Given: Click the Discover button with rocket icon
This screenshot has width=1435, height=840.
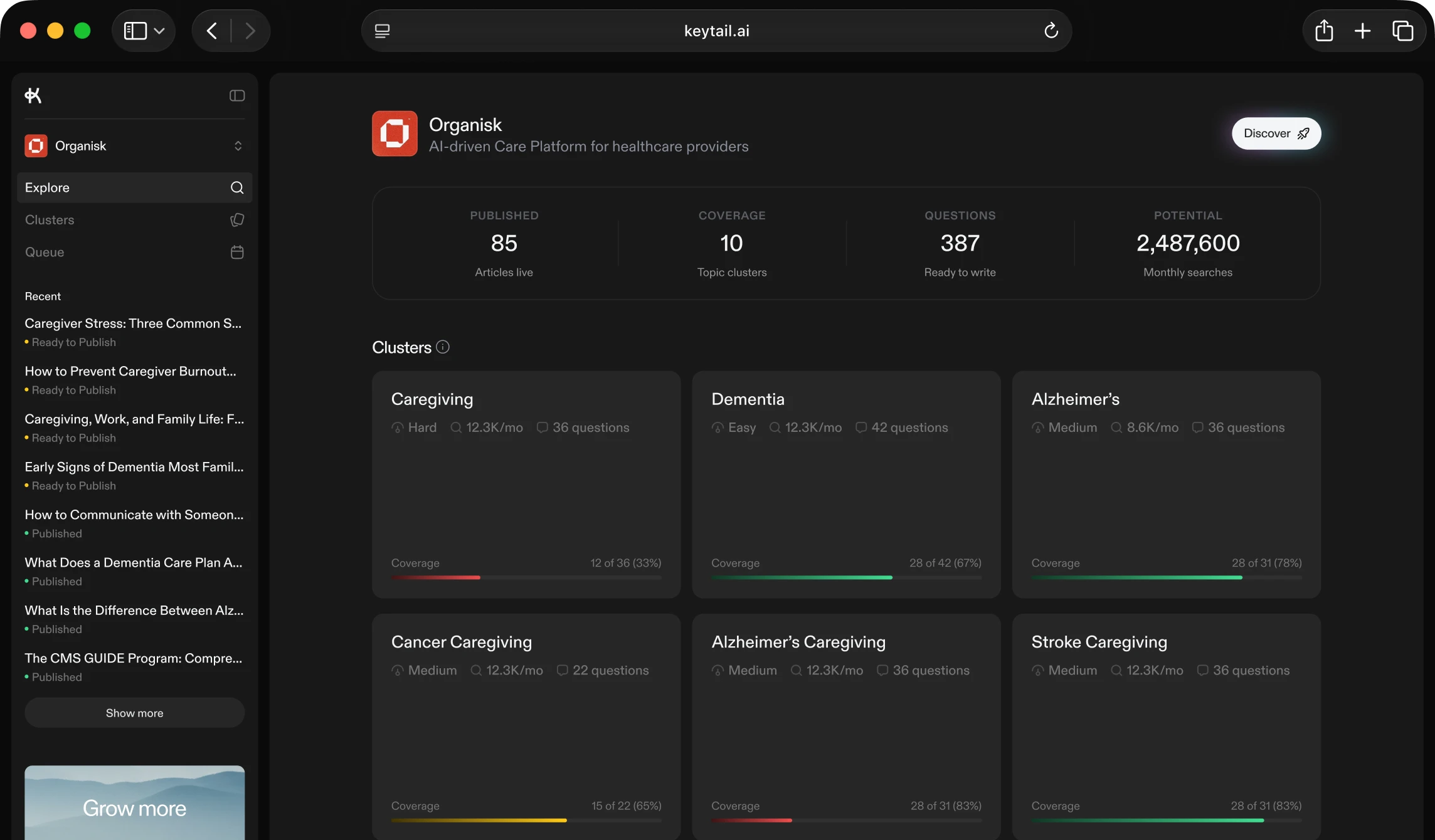Looking at the screenshot, I should 1276,133.
